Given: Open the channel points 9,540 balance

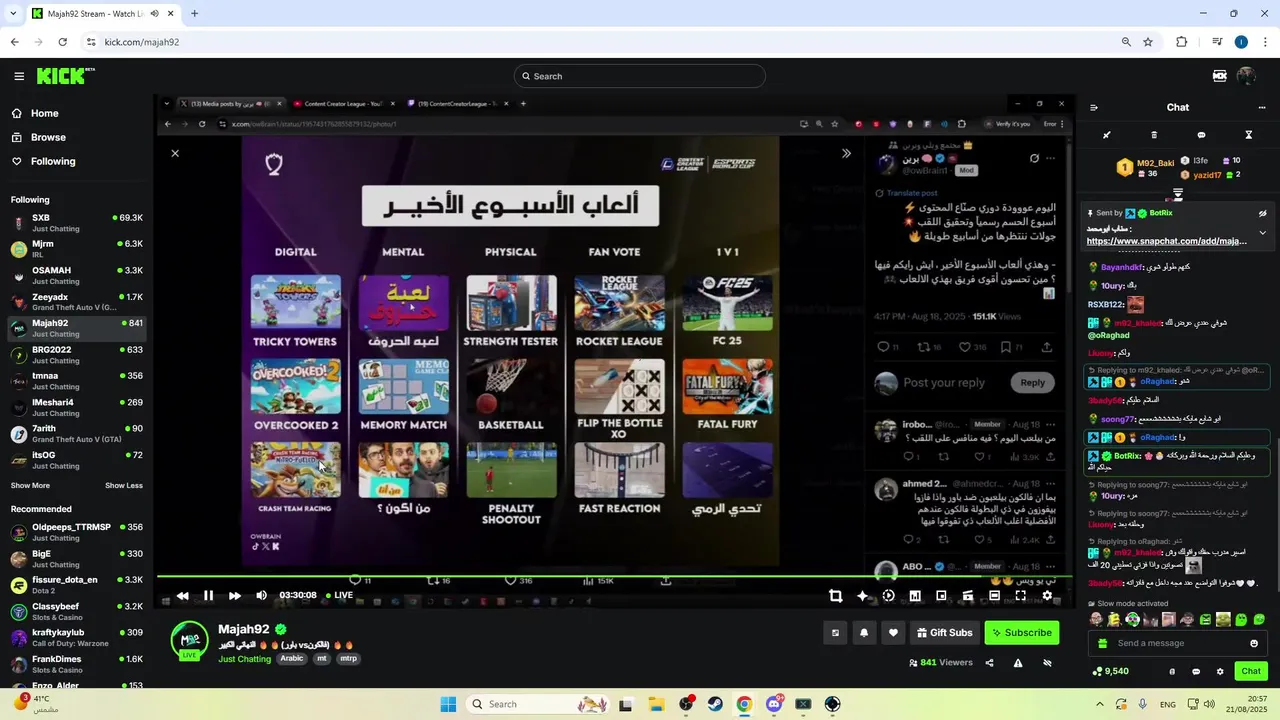Looking at the screenshot, I should [1111, 671].
